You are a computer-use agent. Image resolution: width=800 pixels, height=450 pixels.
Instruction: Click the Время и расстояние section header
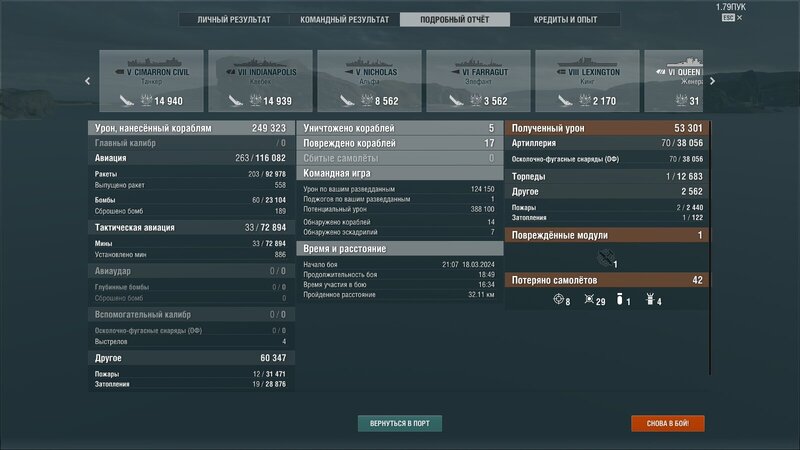click(399, 249)
